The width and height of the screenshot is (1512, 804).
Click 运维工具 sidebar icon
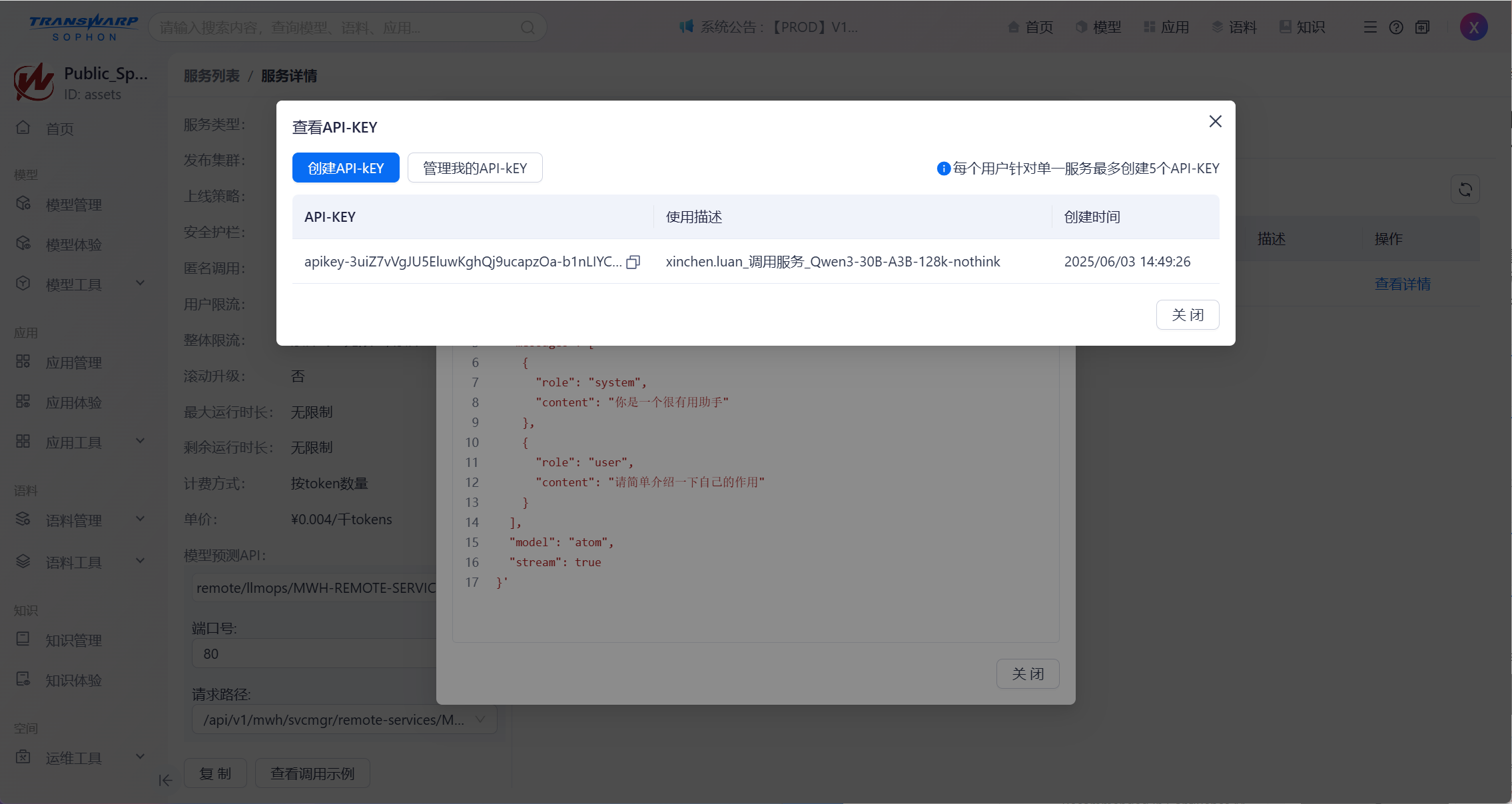(x=23, y=757)
